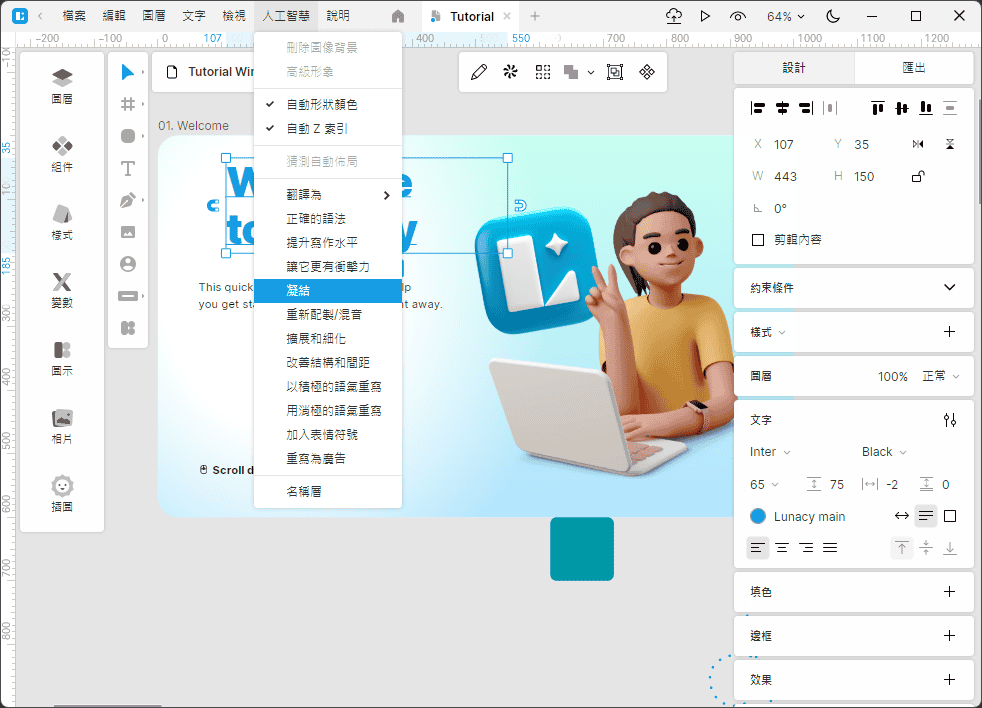The image size is (982, 708).
Task: Open the 圖層 layers panel icon
Action: (x=62, y=86)
